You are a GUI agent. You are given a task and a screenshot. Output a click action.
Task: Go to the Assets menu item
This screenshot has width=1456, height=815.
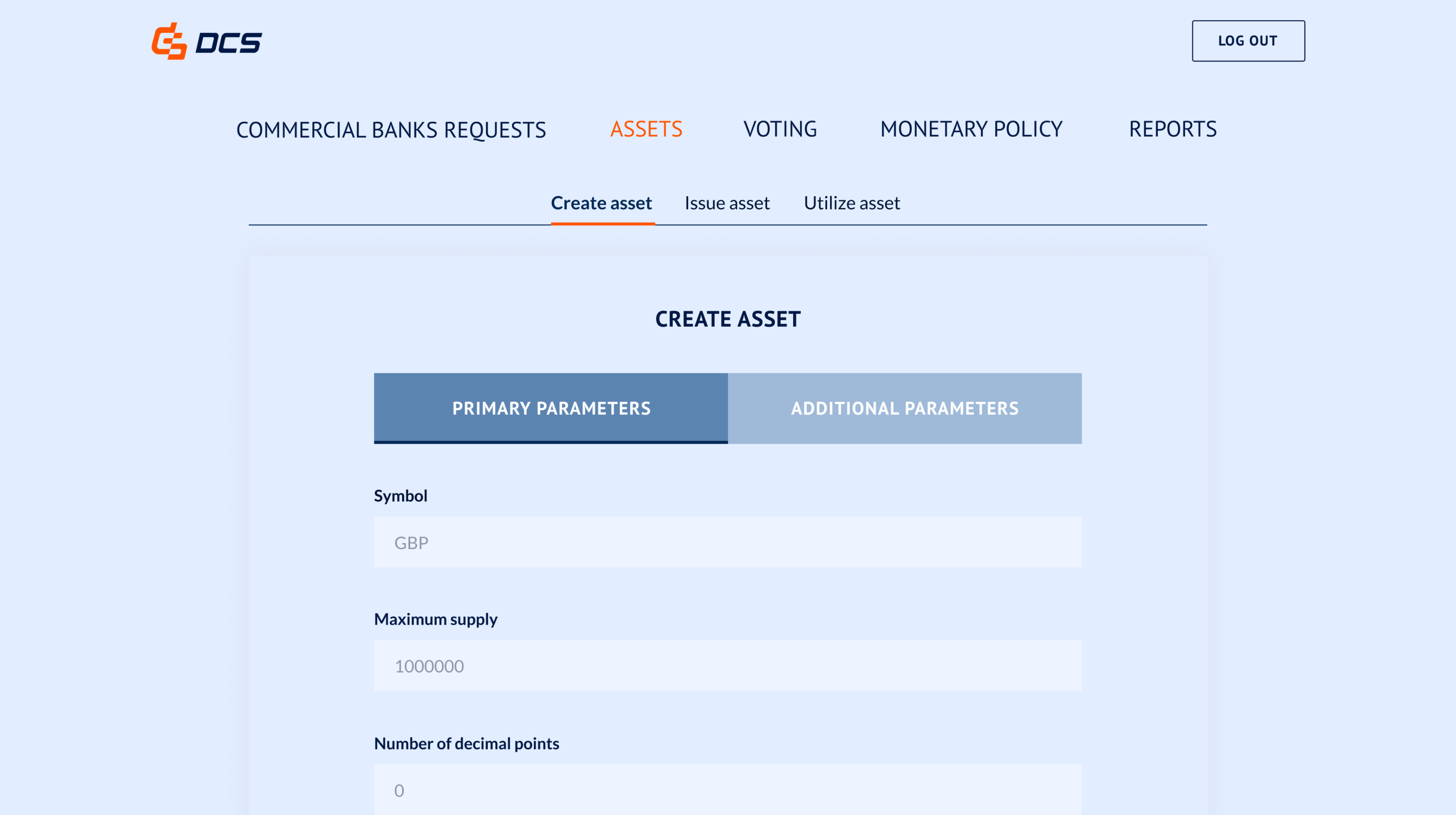[646, 129]
